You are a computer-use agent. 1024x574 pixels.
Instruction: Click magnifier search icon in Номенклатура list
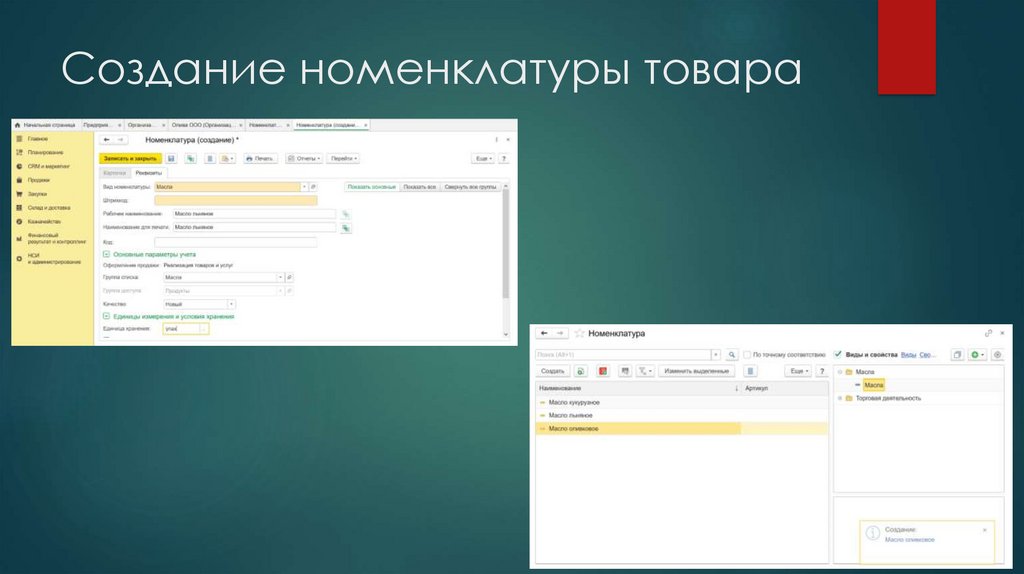[x=731, y=355]
